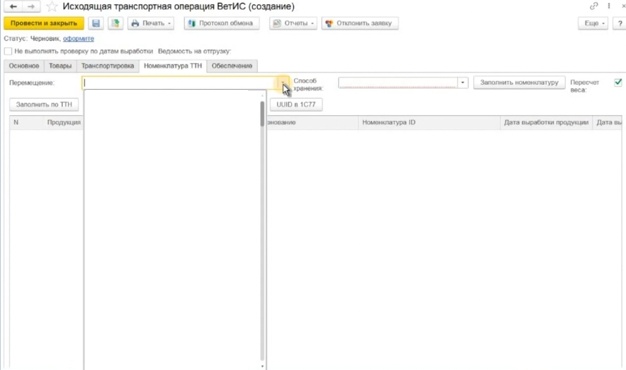Toggle Не выполнять проверку по датам выработки checkbox
The width and height of the screenshot is (626, 370).
click(x=8, y=51)
